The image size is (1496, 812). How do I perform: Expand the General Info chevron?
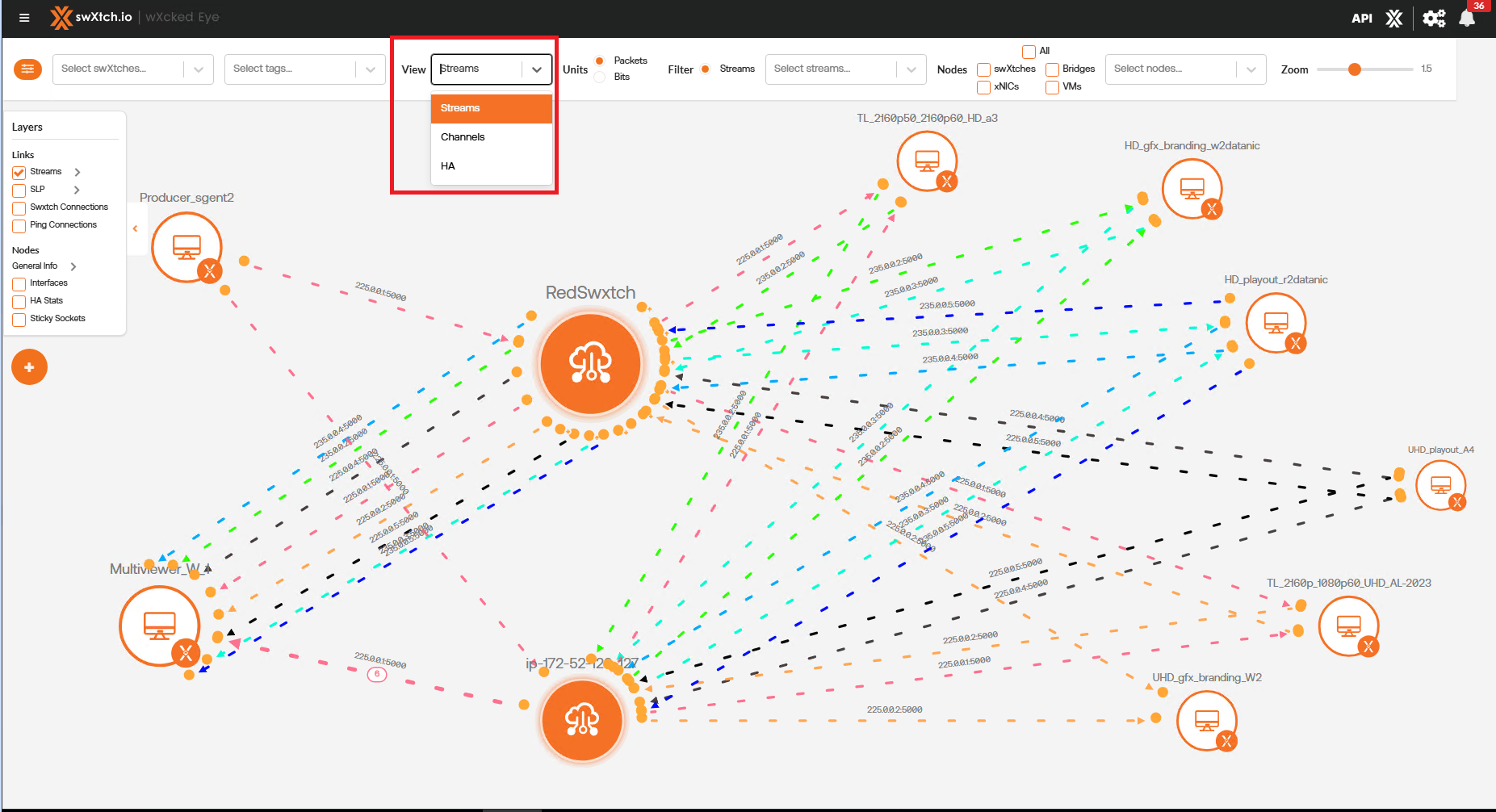point(73,266)
